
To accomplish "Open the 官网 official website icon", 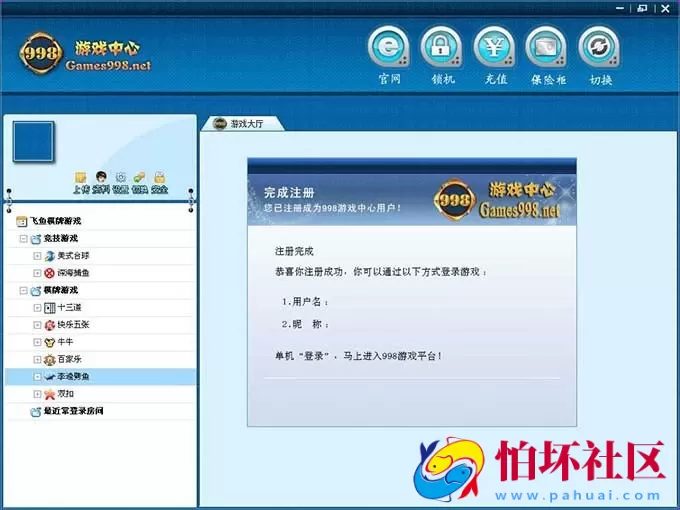I will [x=389, y=47].
